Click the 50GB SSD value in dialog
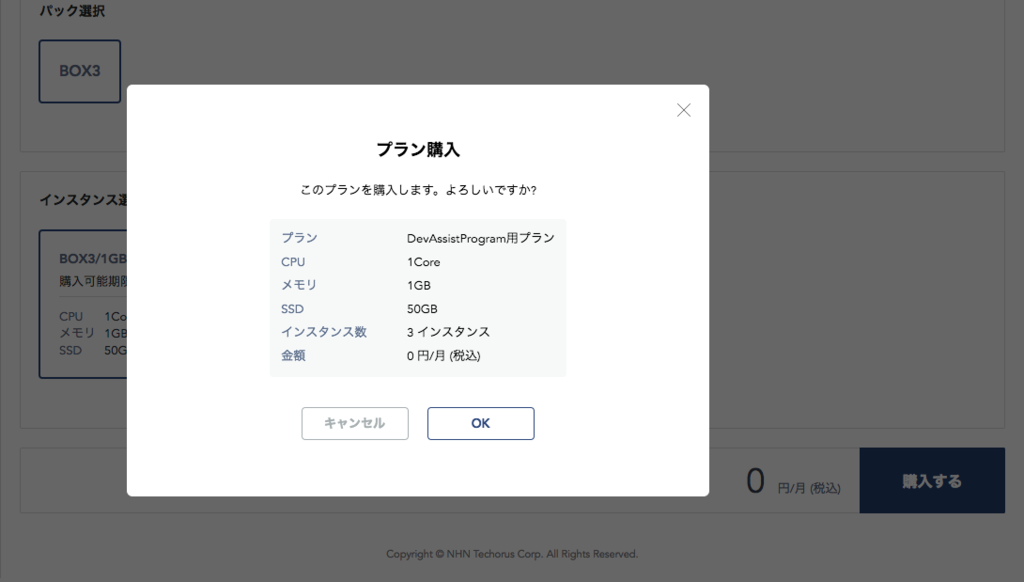 pyautogui.click(x=422, y=309)
